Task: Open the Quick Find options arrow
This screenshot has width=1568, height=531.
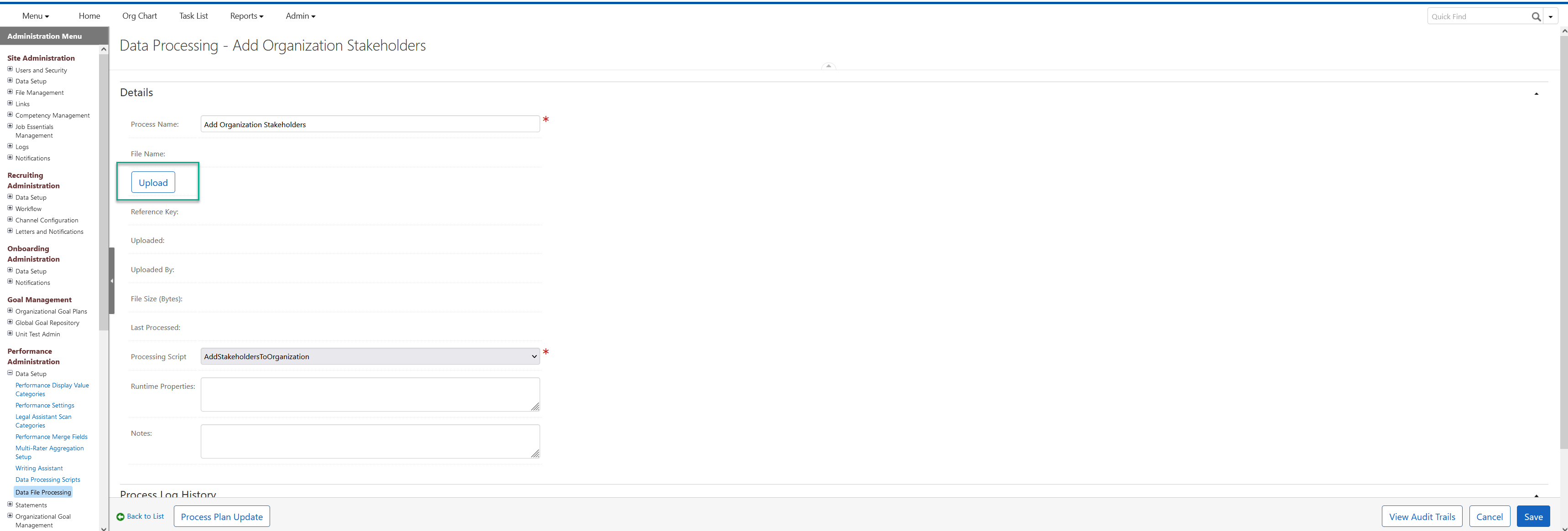Action: [x=1550, y=16]
